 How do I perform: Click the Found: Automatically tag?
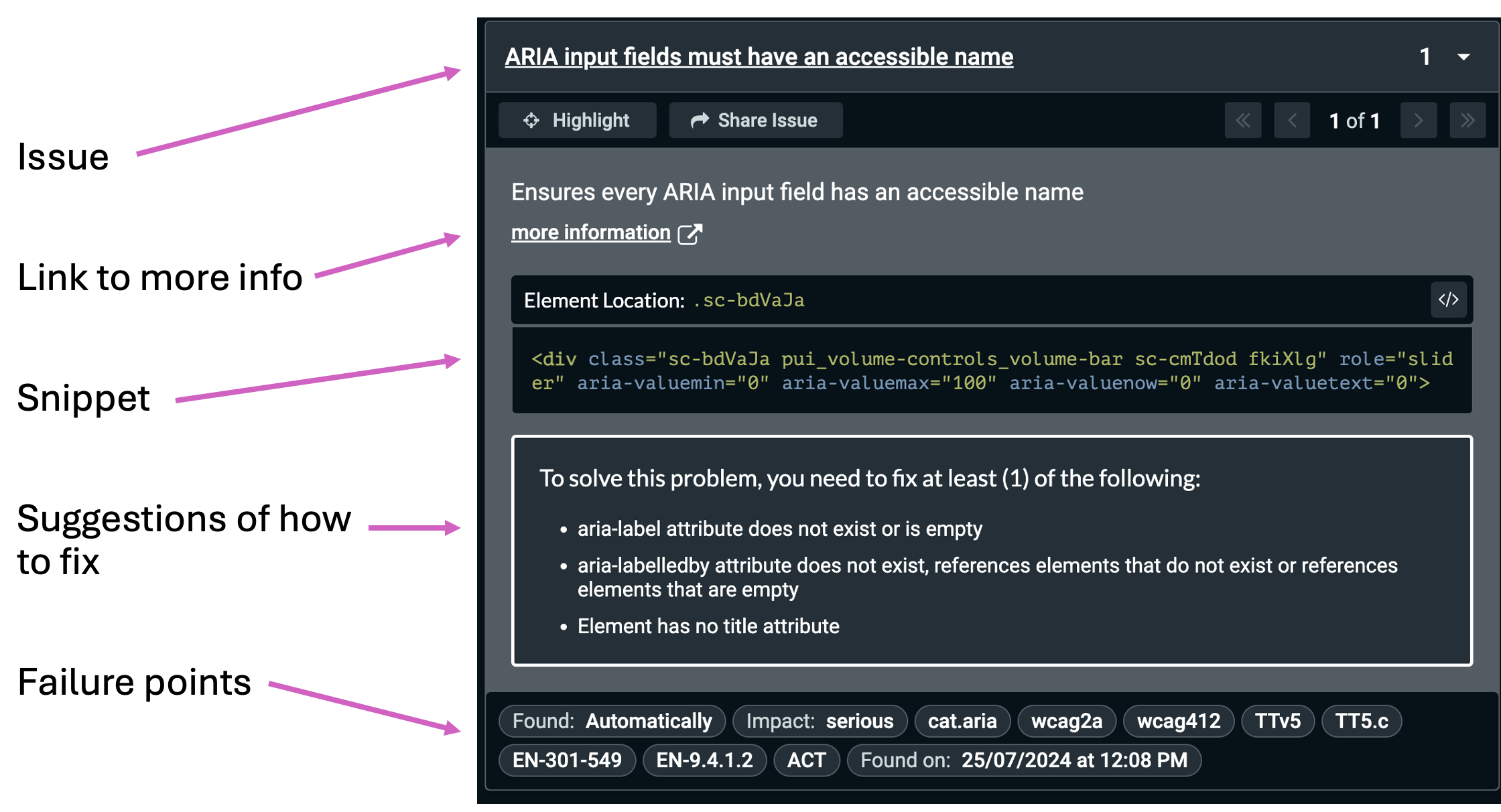tap(612, 721)
